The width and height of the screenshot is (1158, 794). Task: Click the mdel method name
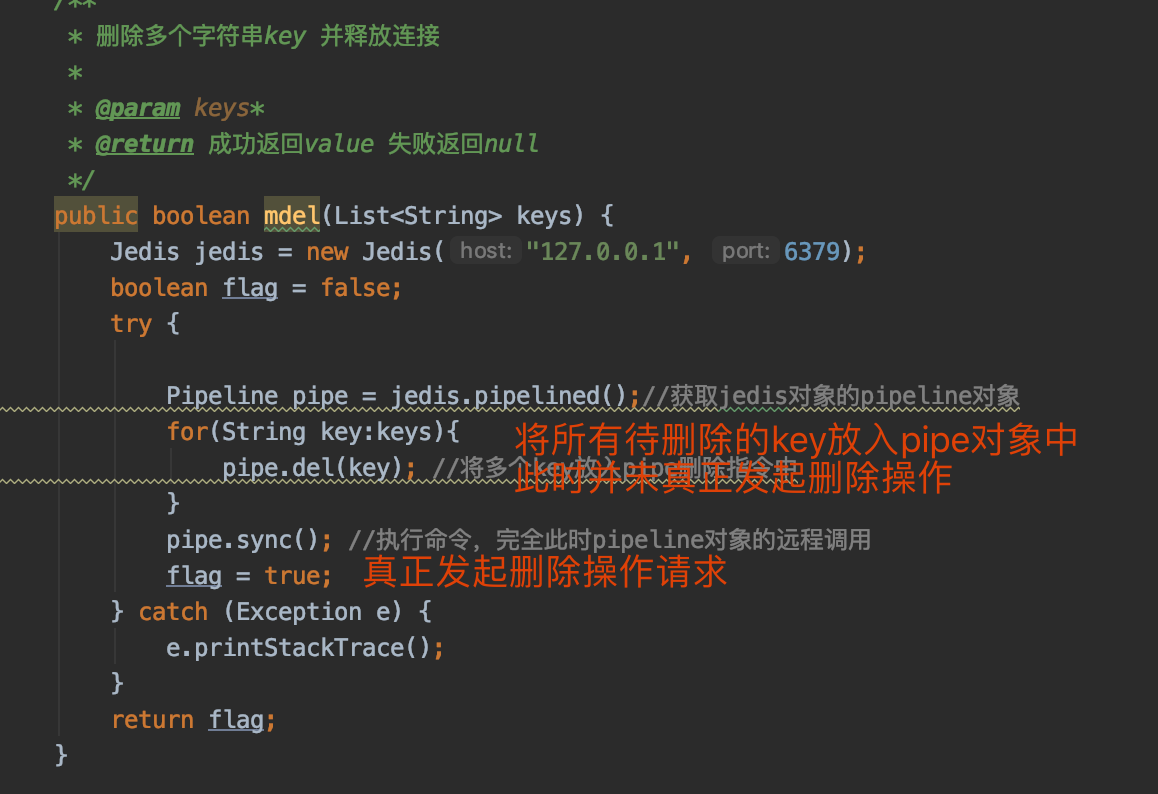pyautogui.click(x=291, y=216)
